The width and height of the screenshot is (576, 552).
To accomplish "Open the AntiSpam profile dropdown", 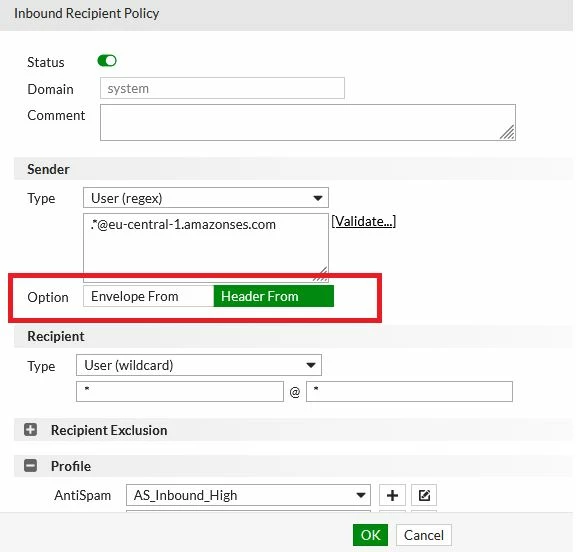I will click(248, 495).
